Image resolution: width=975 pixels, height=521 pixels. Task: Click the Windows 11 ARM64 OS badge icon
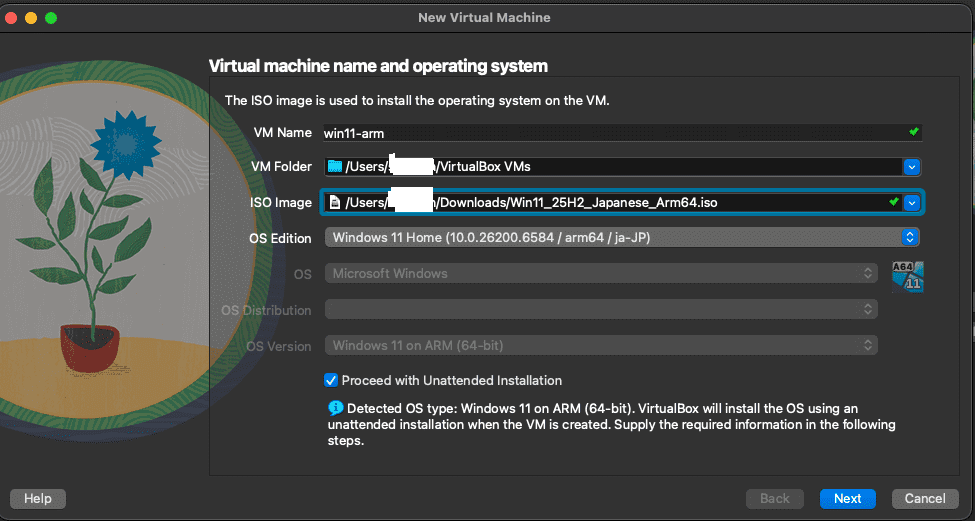907,276
